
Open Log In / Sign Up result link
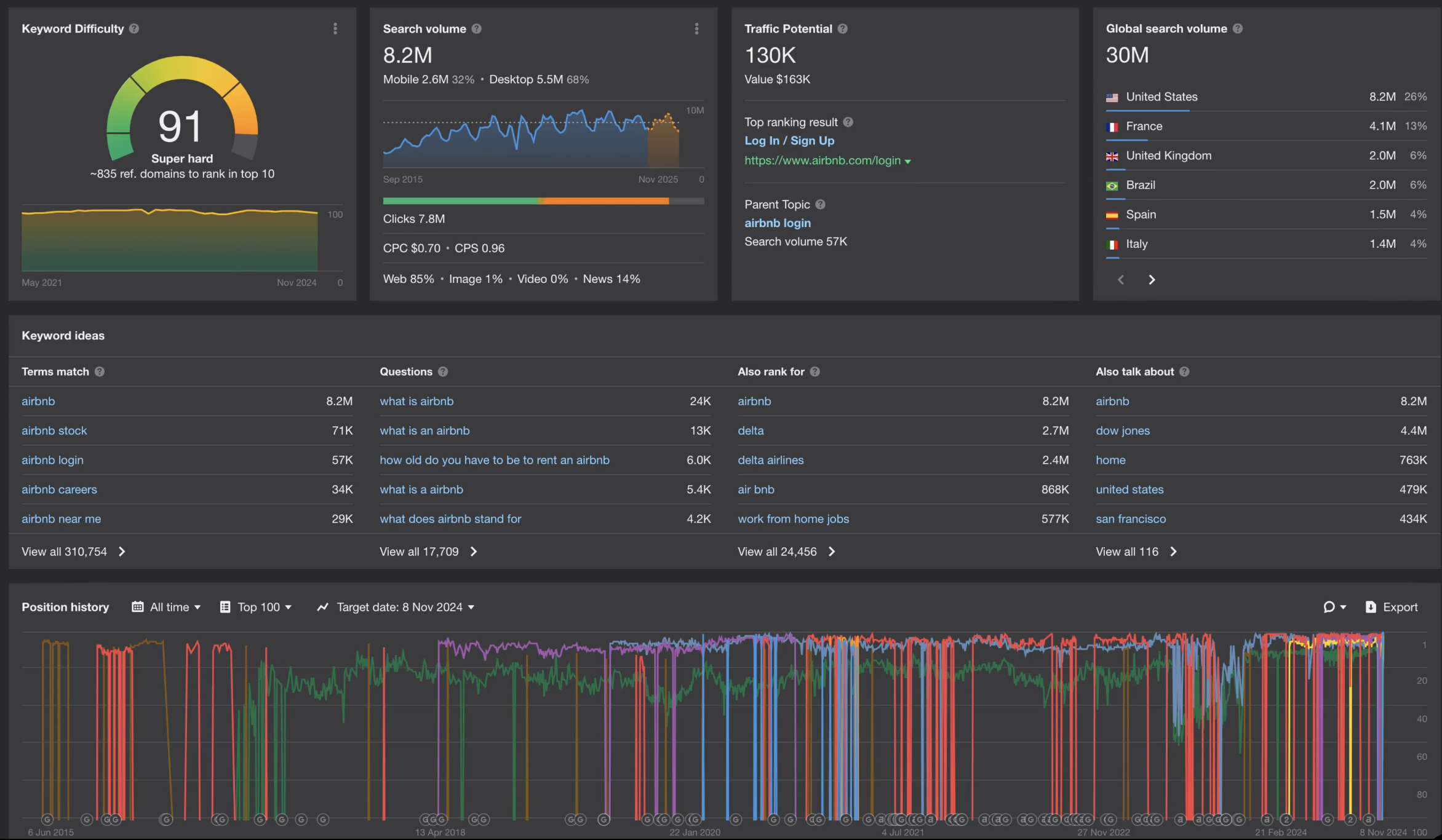pyautogui.click(x=789, y=140)
